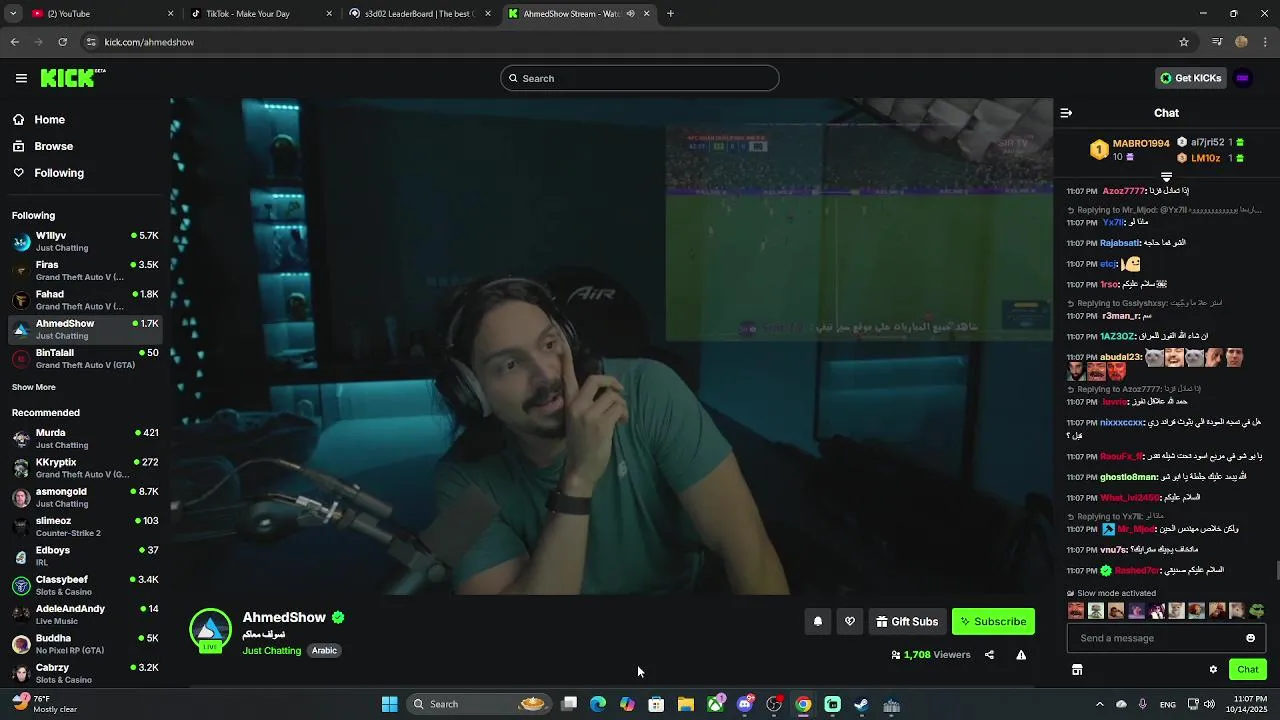Image resolution: width=1280 pixels, height=720 pixels.
Task: Open the Microsoft Store taskbar icon
Action: [656, 704]
